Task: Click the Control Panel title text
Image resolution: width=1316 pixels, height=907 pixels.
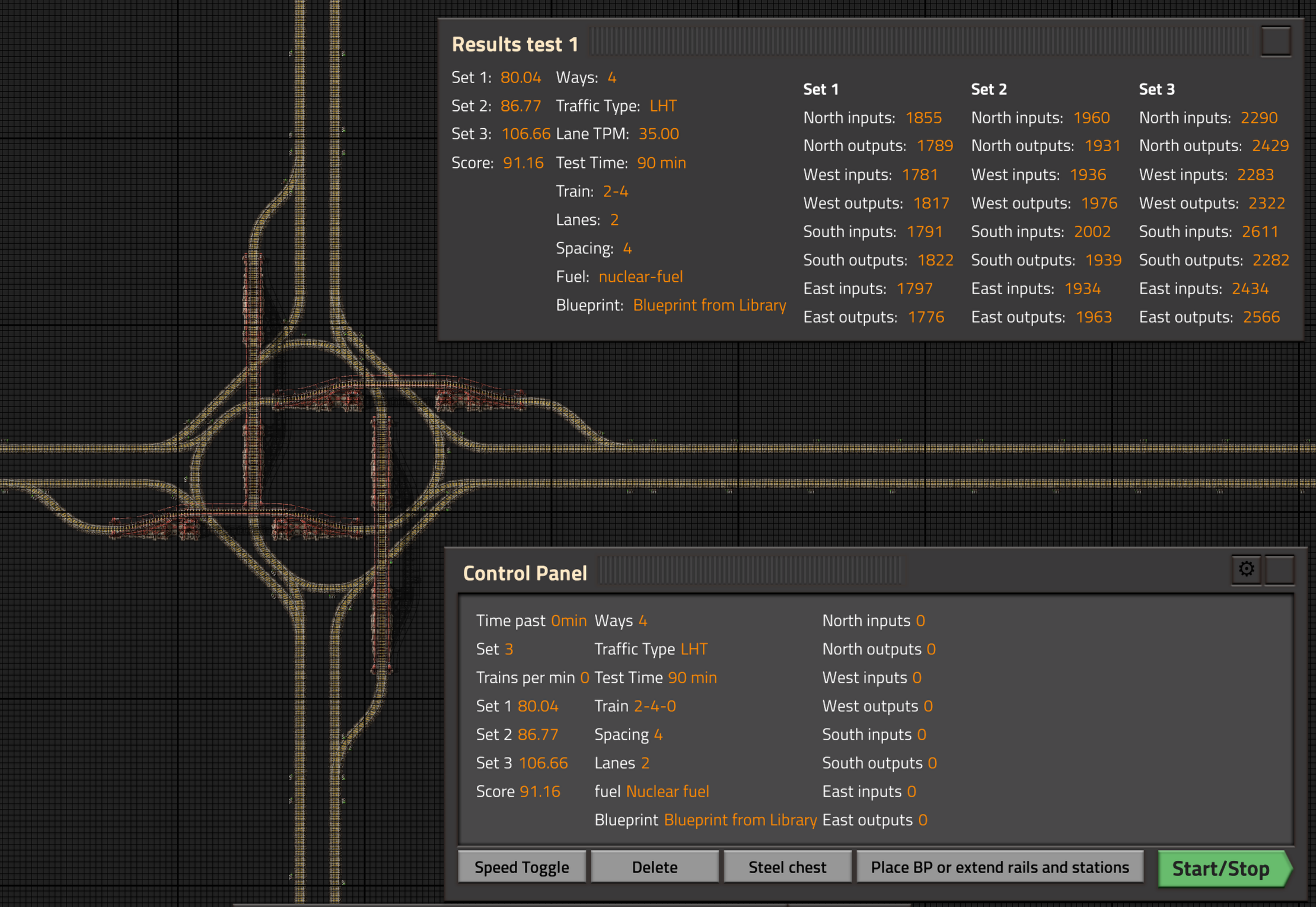Action: point(524,573)
